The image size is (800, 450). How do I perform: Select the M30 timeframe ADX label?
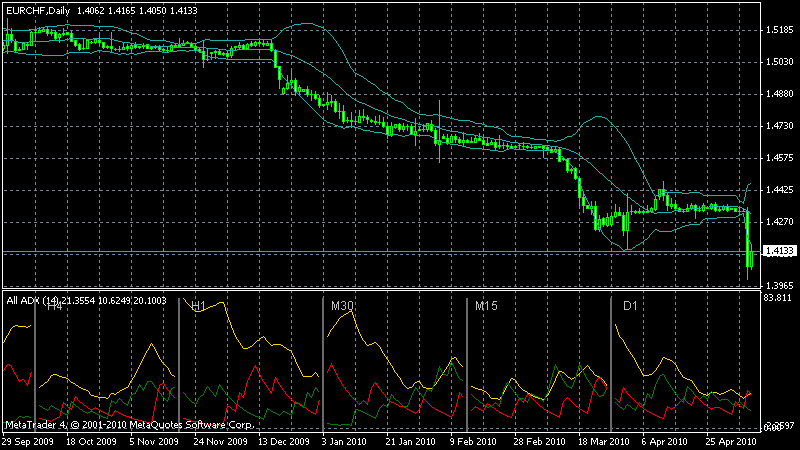click(342, 306)
